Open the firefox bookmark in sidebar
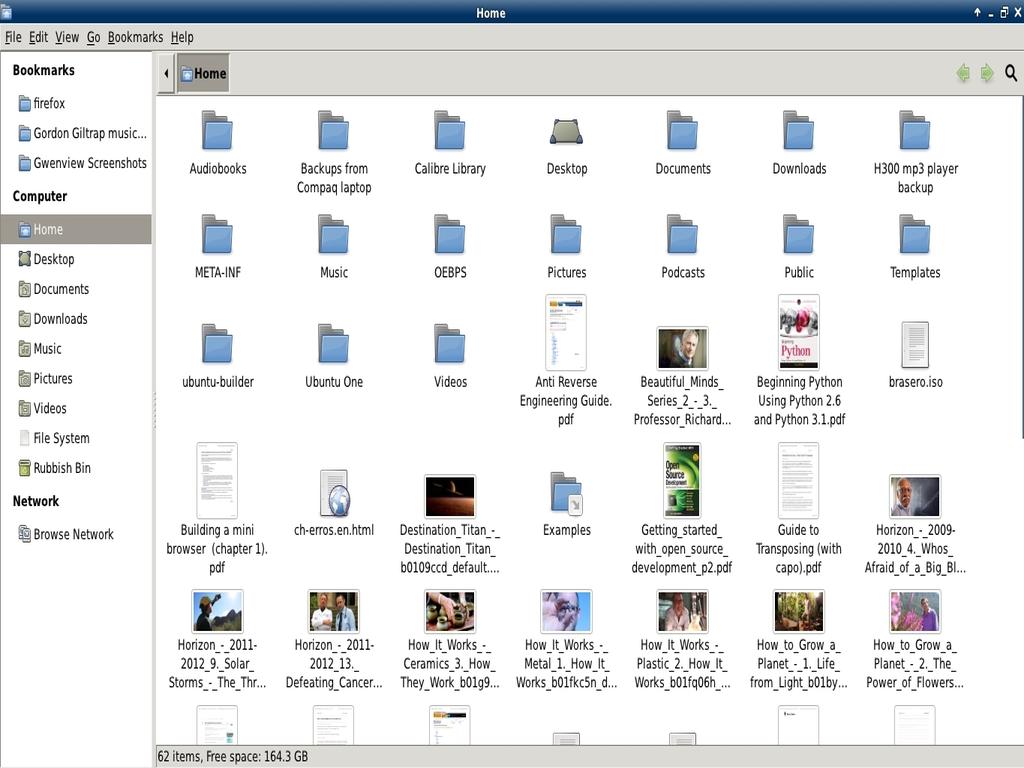 click(49, 103)
